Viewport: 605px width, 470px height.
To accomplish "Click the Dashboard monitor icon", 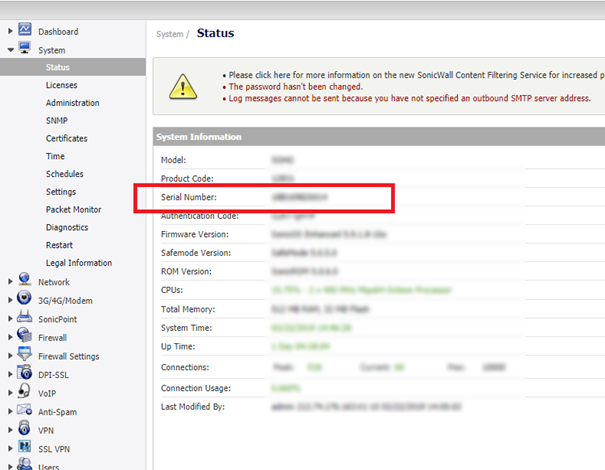I will 25,31.
